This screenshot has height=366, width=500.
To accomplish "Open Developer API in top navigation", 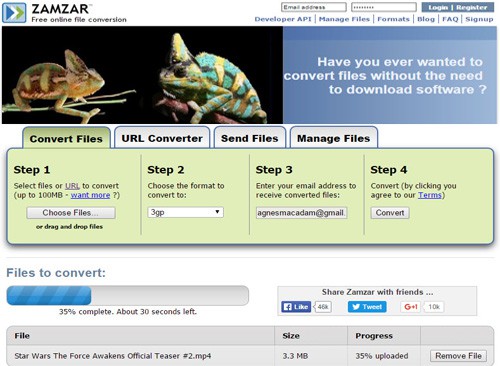I will point(283,19).
